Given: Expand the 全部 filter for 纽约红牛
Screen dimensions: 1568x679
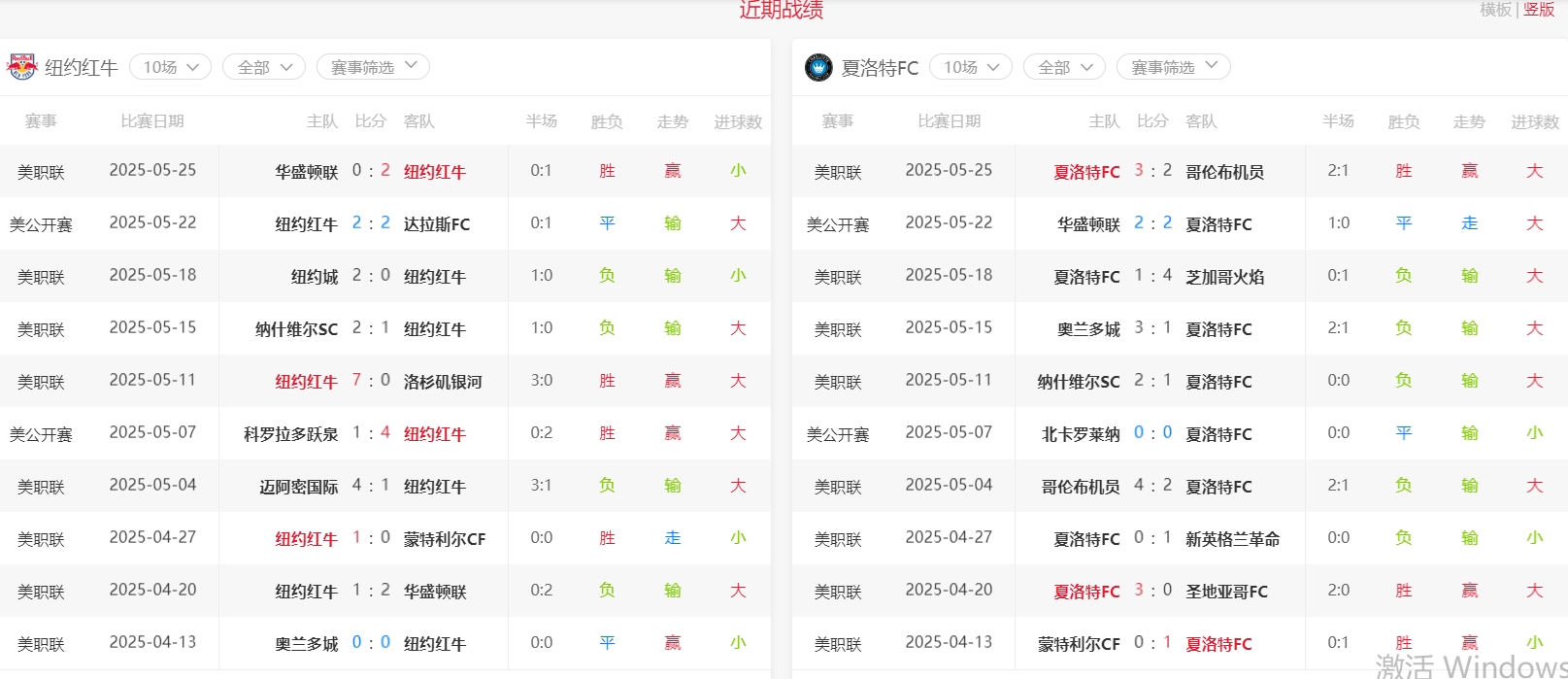Looking at the screenshot, I should point(264,67).
